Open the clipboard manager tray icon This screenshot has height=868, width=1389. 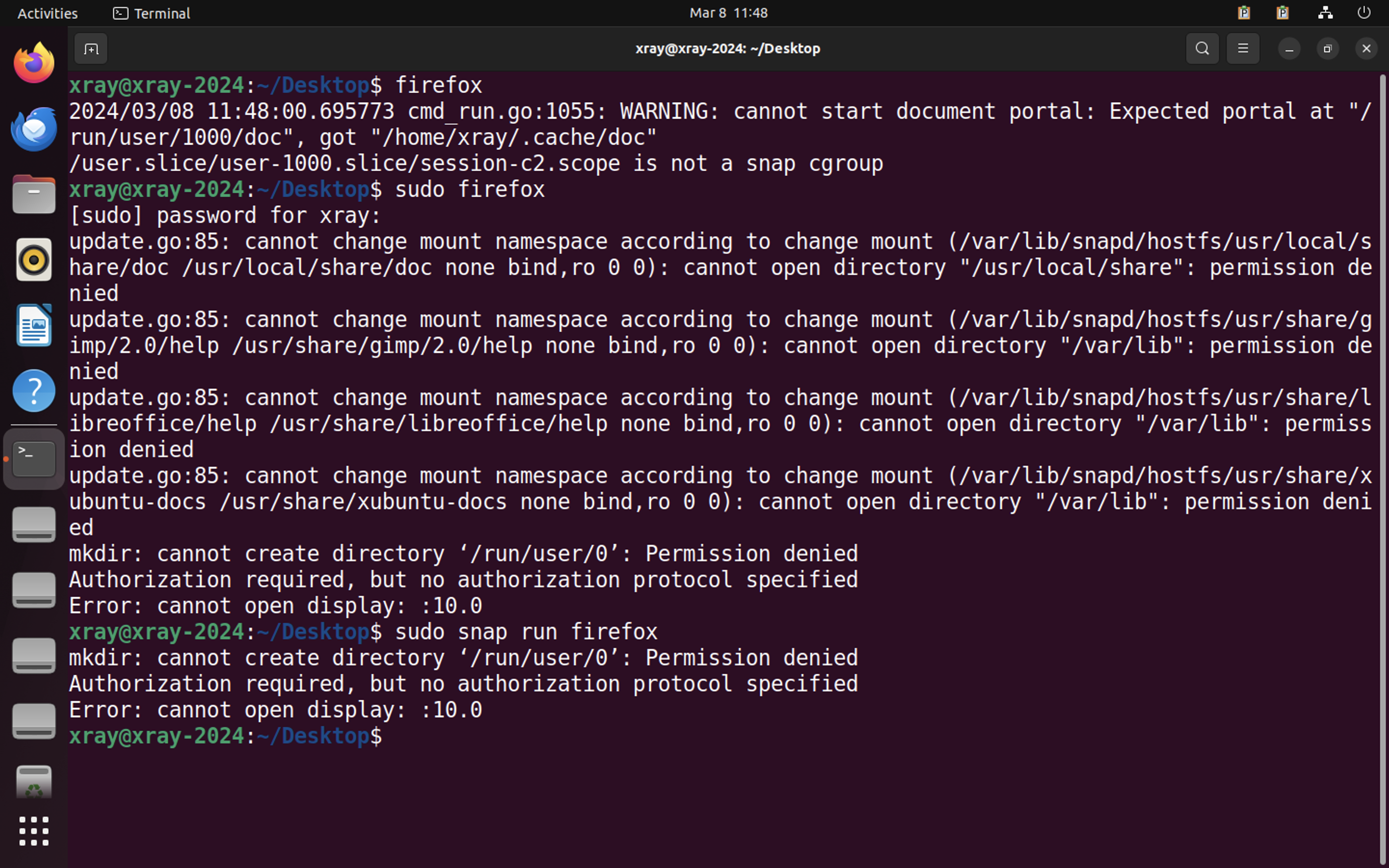click(1244, 13)
